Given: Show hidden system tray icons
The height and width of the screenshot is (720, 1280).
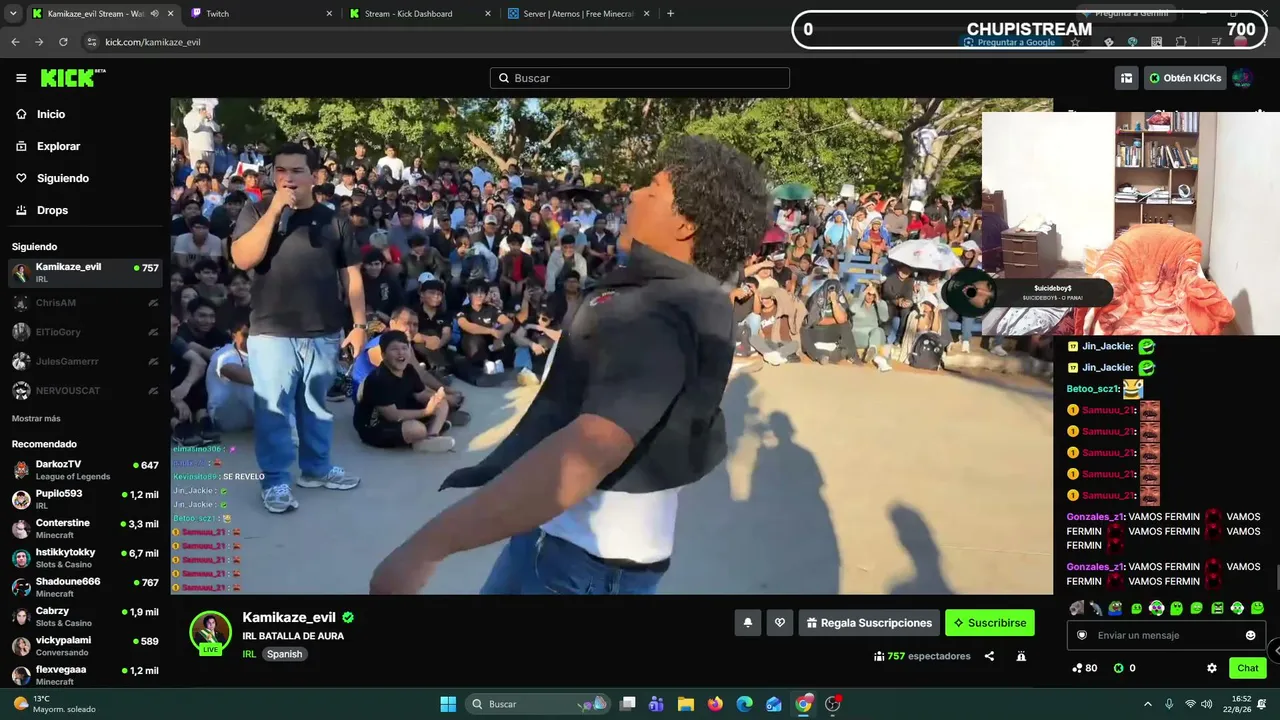Looking at the screenshot, I should pyautogui.click(x=1147, y=704).
